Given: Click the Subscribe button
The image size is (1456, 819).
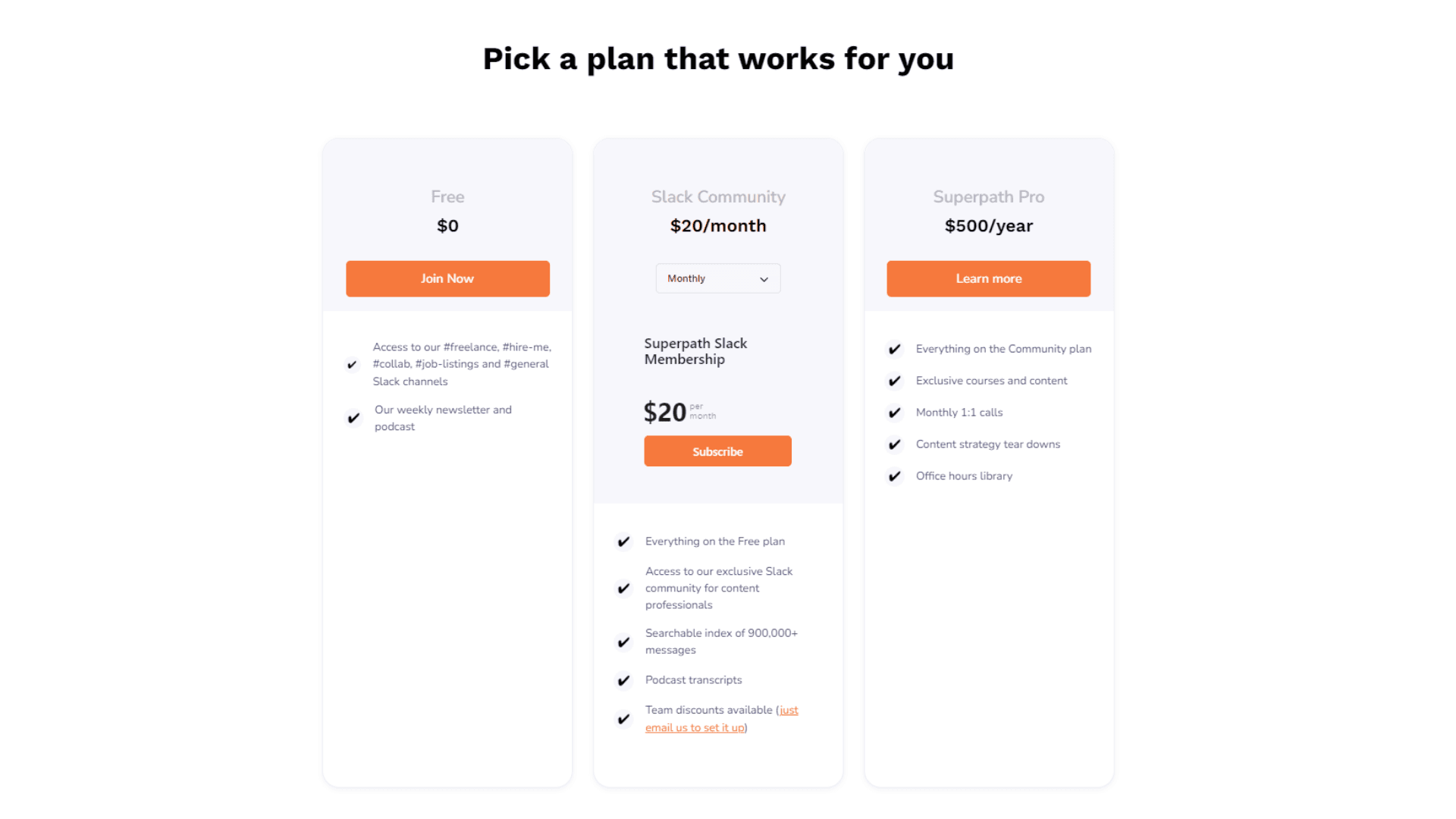Looking at the screenshot, I should coord(717,451).
